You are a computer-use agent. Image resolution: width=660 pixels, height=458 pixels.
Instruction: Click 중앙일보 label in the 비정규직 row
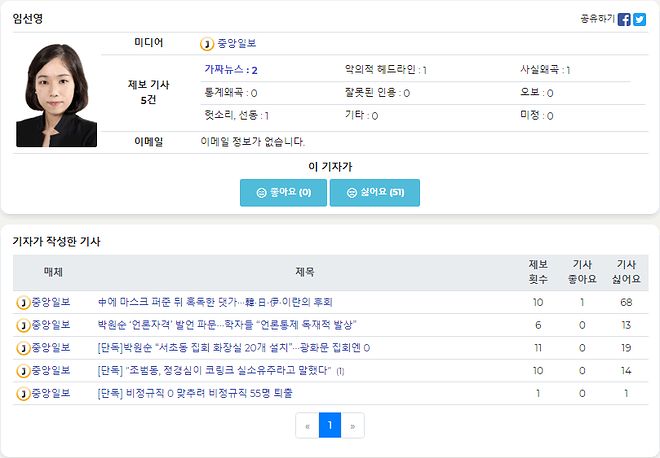(51, 393)
